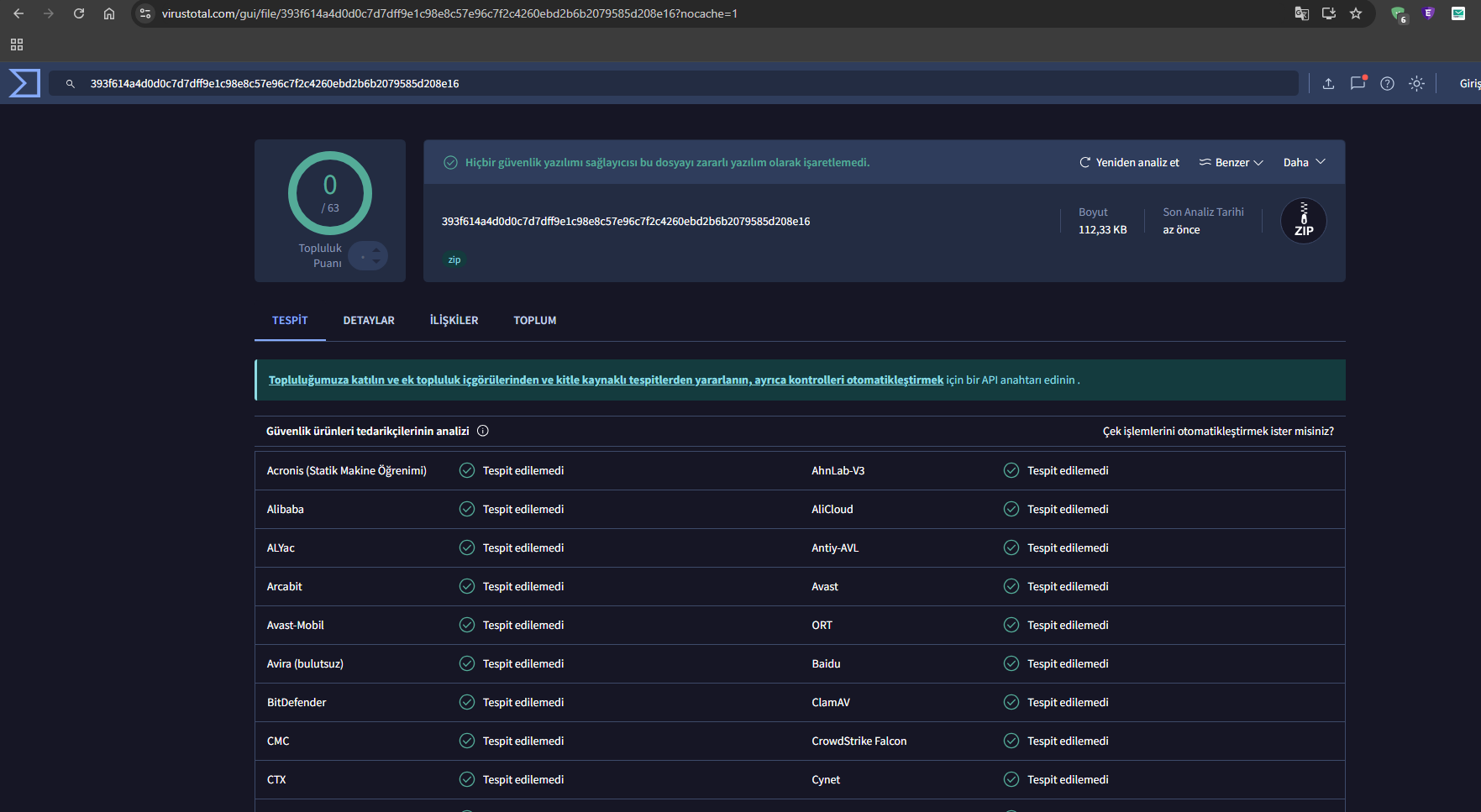The width and height of the screenshot is (1481, 812).
Task: Click the ClamAV clean check icon
Action: (1011, 702)
